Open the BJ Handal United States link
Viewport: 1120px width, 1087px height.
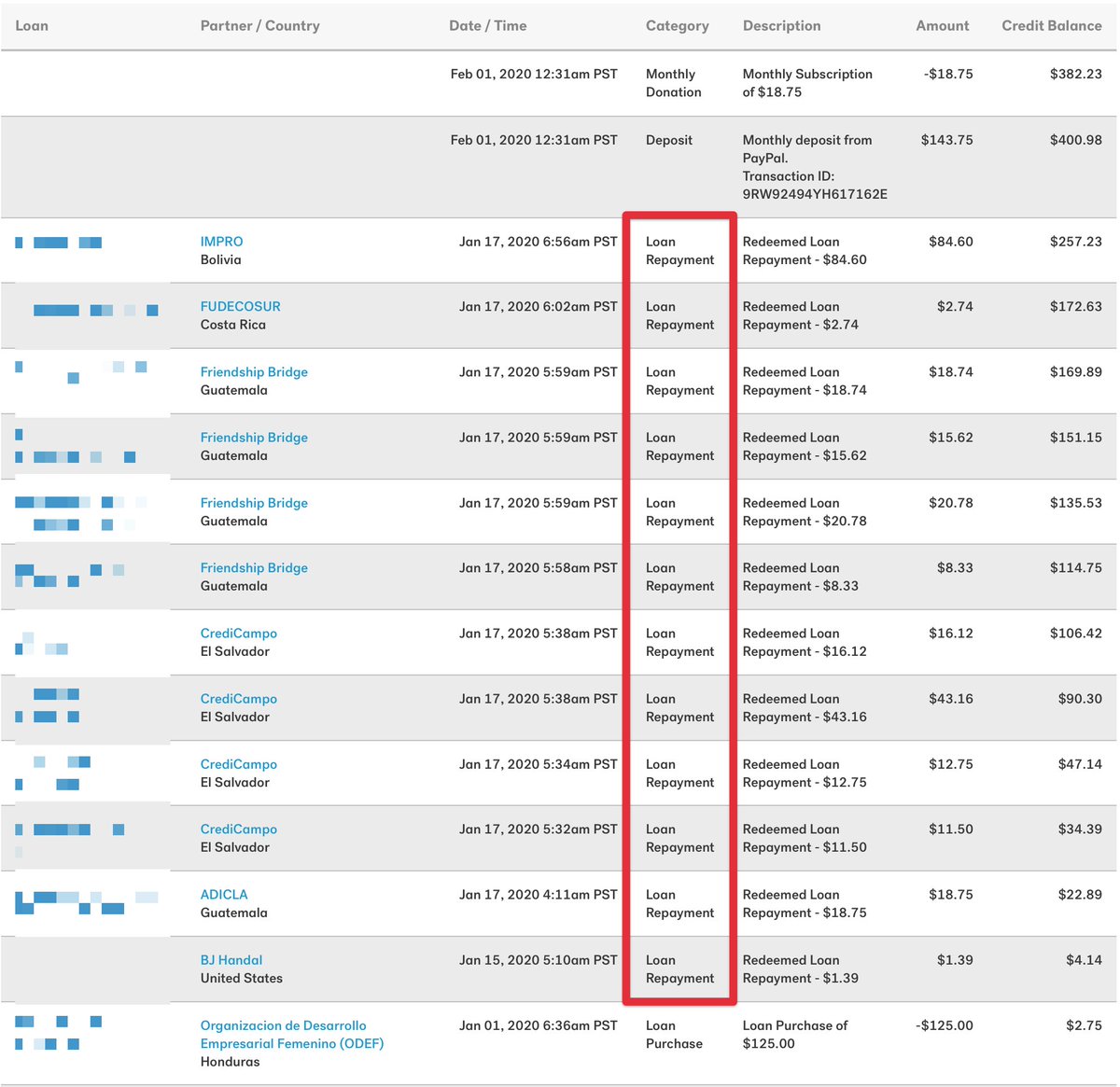click(231, 959)
